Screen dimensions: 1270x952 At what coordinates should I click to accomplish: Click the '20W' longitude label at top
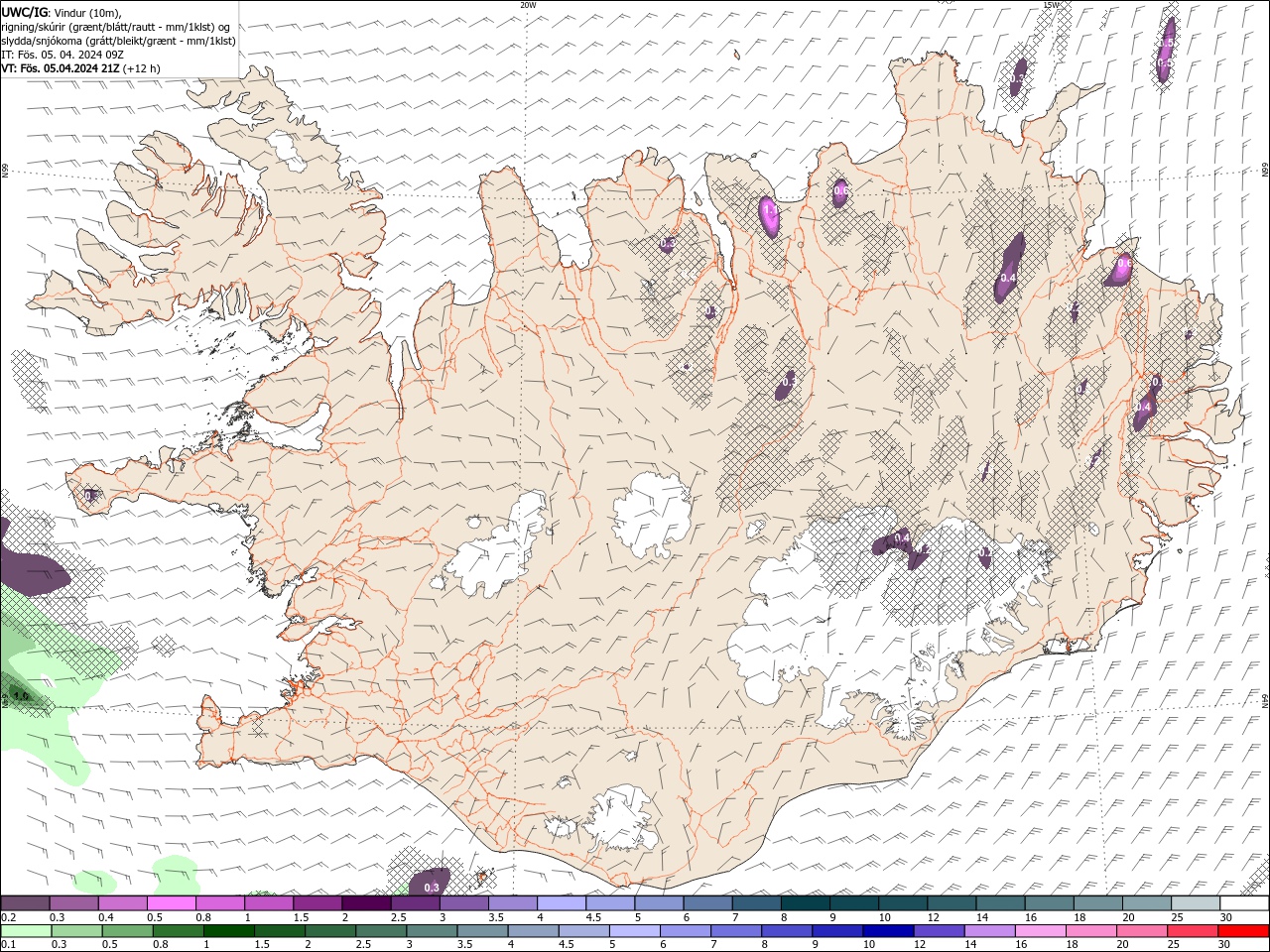pos(528,5)
